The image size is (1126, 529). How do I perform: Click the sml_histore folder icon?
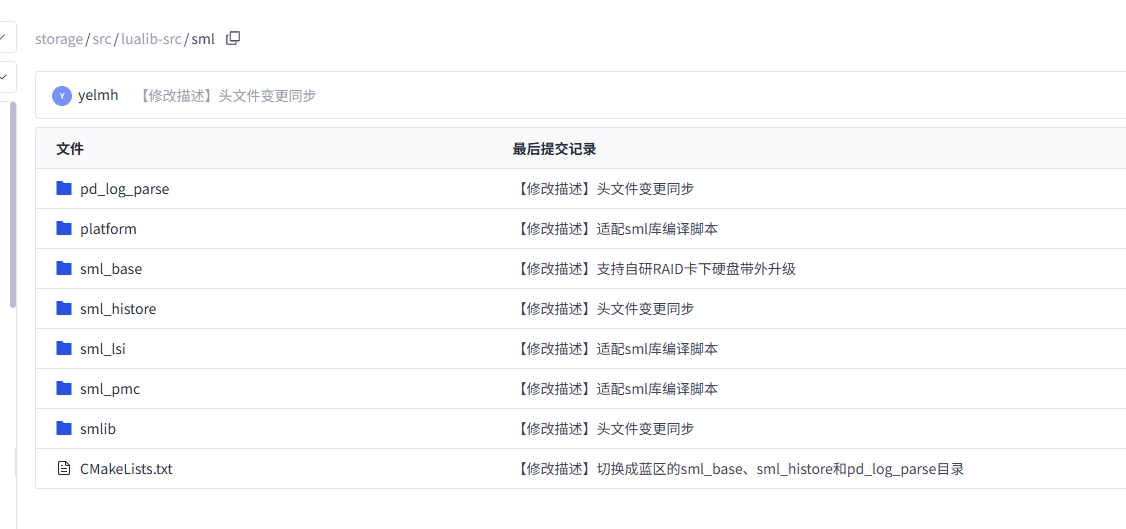tap(64, 308)
